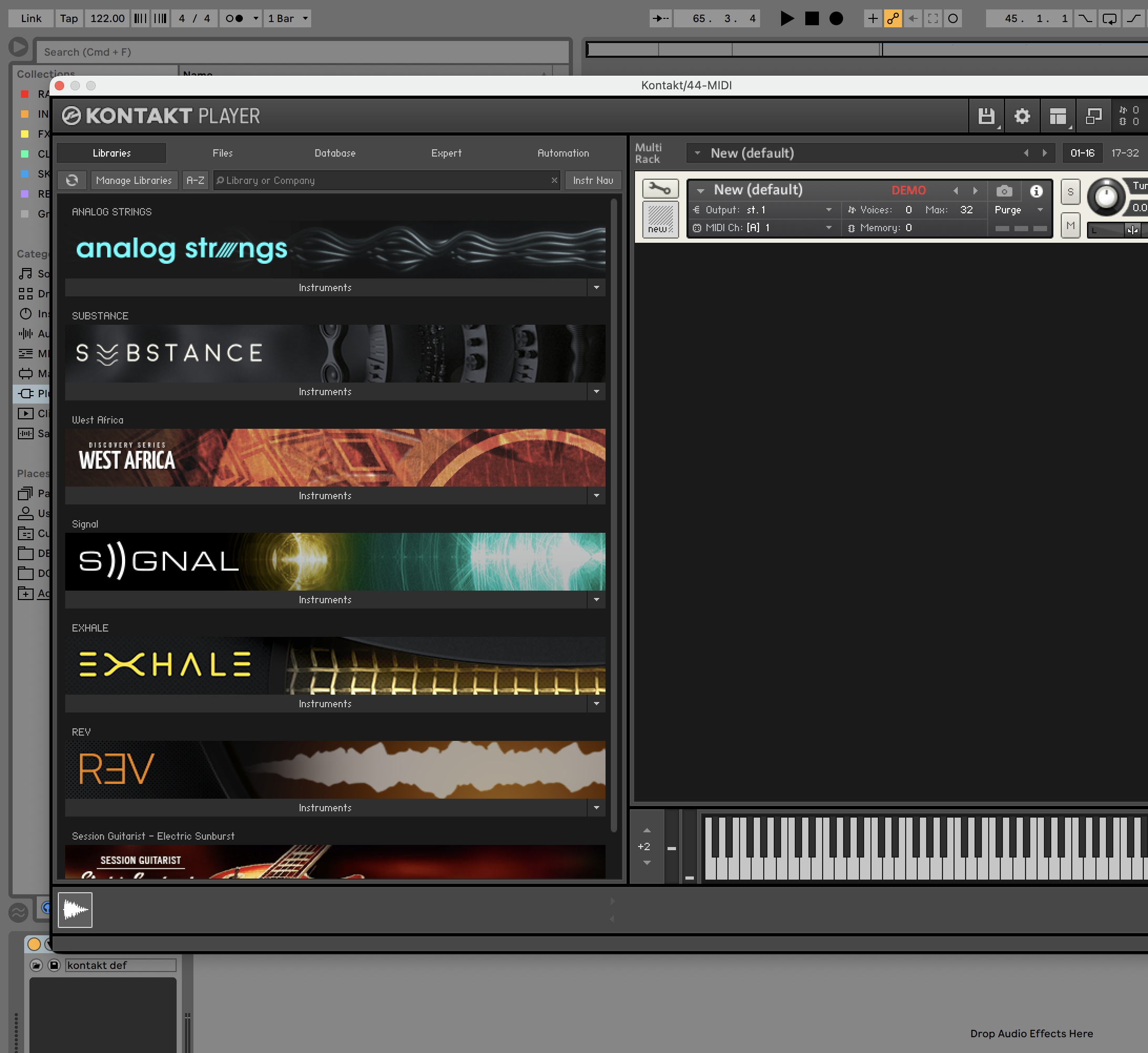Toggle Ableton automation arm icon
The width and height of the screenshot is (1148, 1053).
893,18
